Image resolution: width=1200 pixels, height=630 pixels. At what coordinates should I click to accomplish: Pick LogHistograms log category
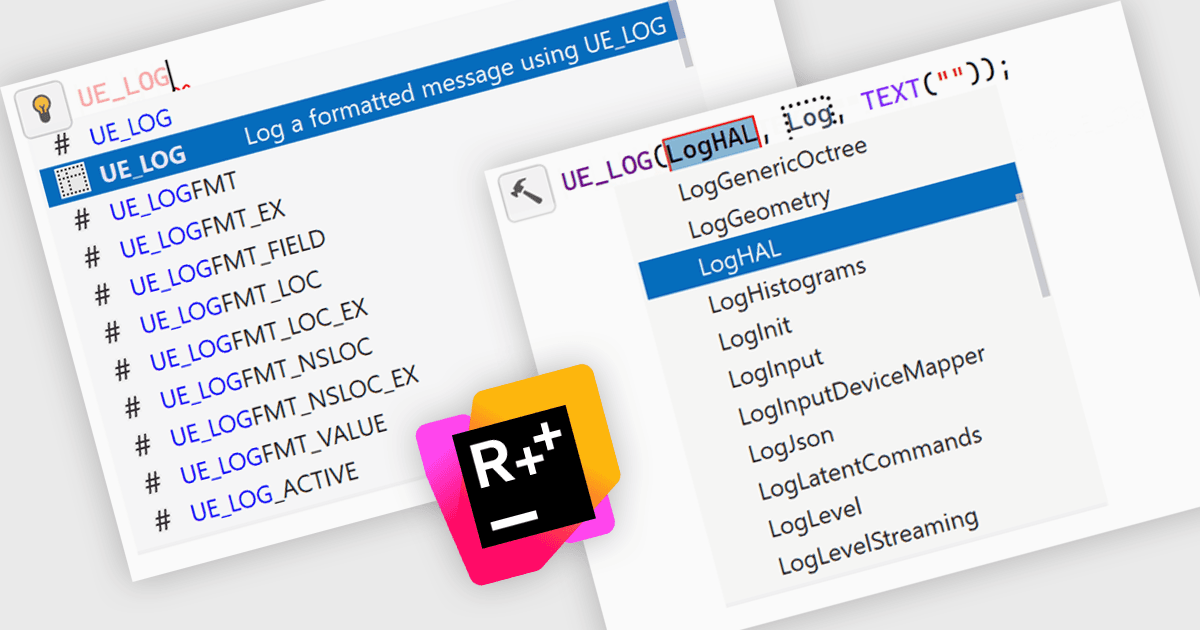(x=787, y=285)
